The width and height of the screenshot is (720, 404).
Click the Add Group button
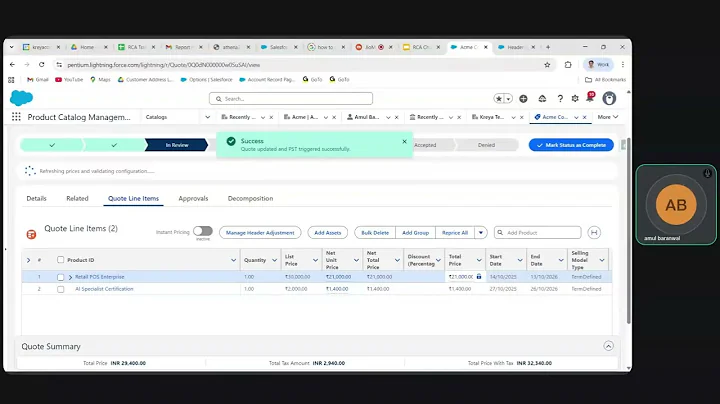415,232
